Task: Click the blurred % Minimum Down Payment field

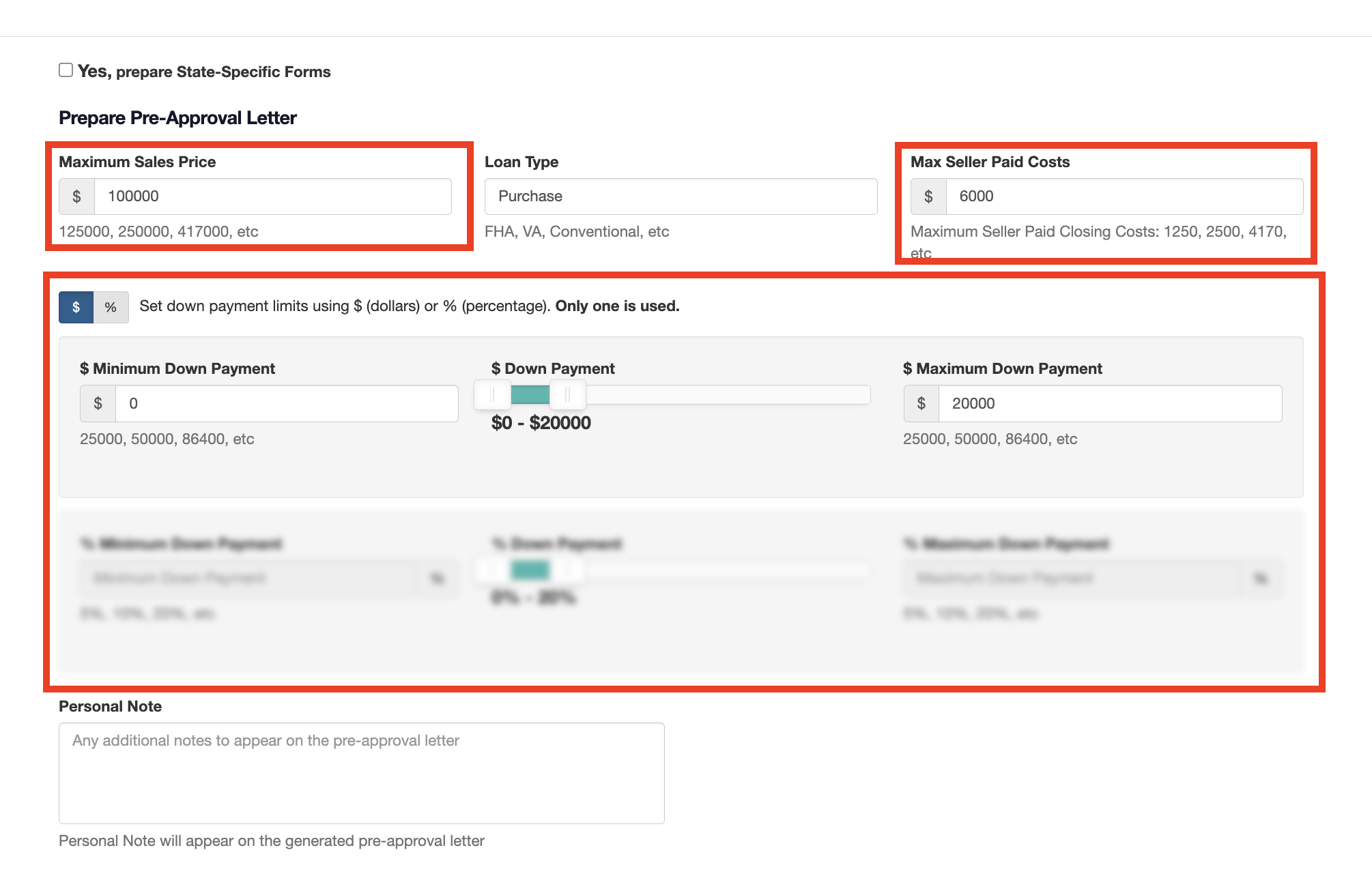Action: tap(249, 579)
